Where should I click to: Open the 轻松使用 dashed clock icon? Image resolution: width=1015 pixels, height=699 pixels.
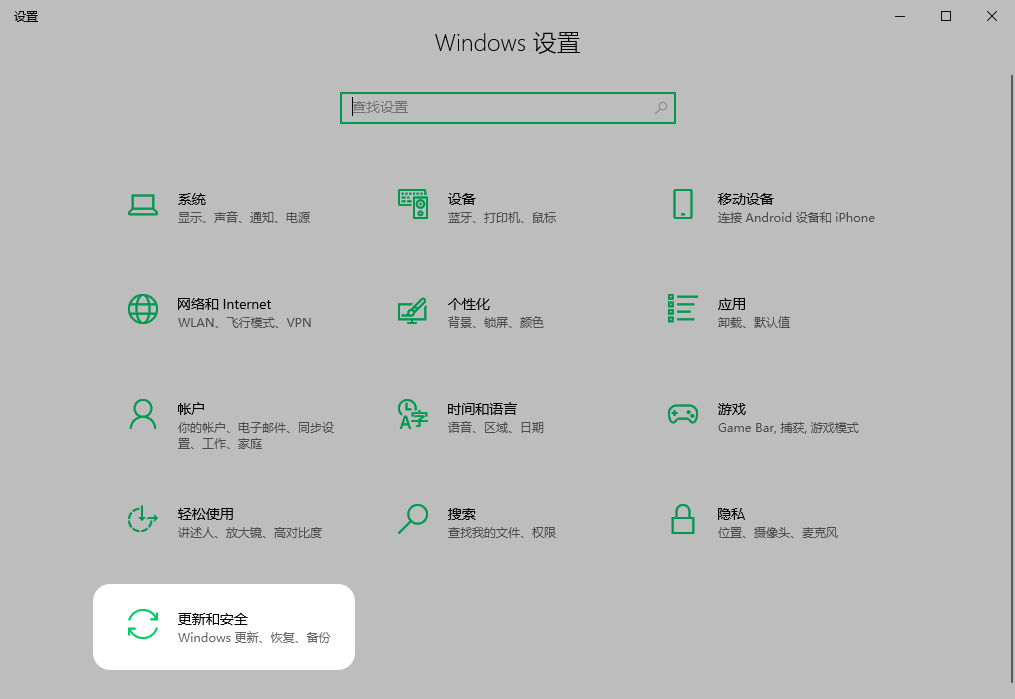click(142, 519)
